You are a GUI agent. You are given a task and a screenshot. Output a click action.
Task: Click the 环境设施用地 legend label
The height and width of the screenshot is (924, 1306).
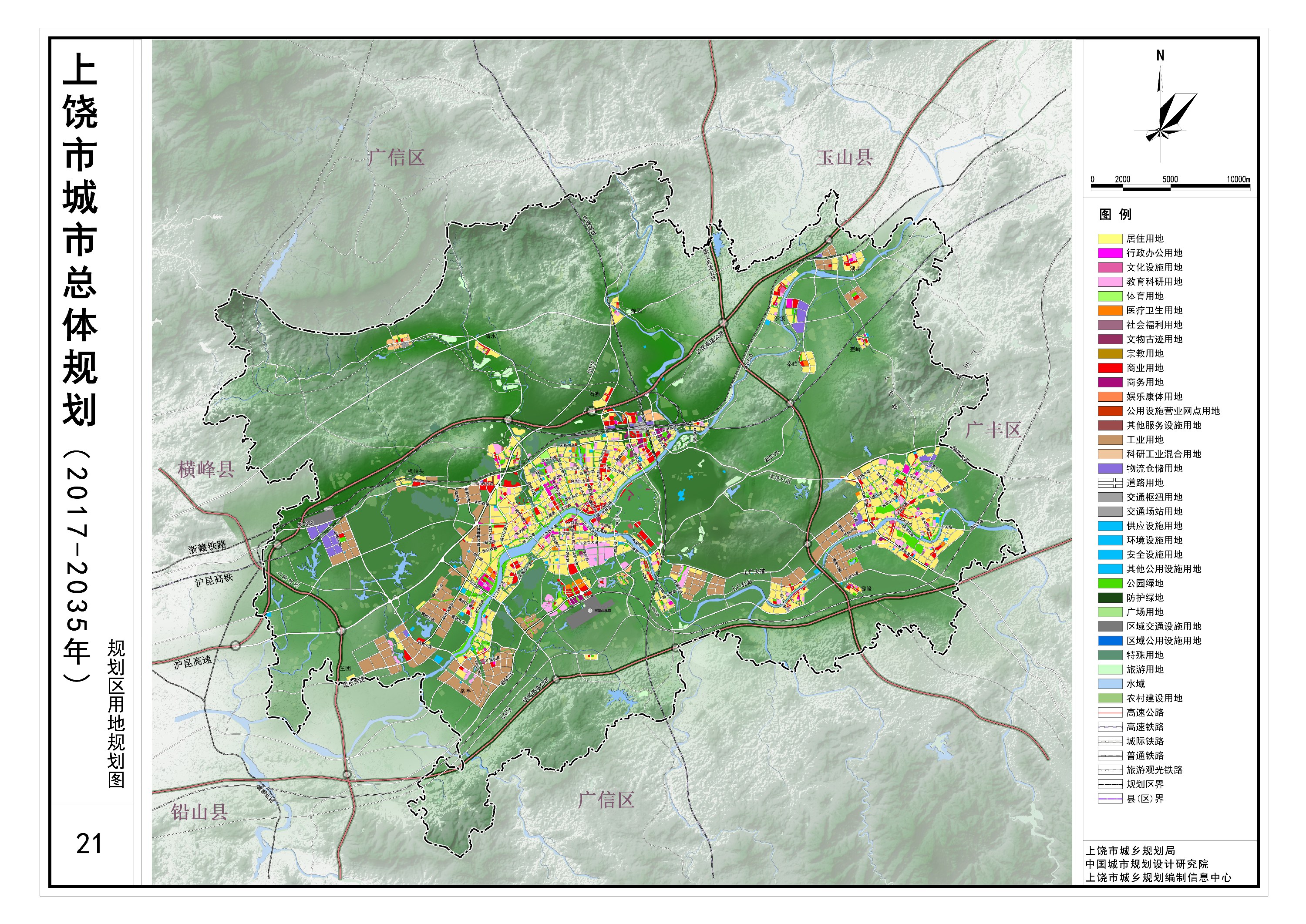click(x=1154, y=540)
